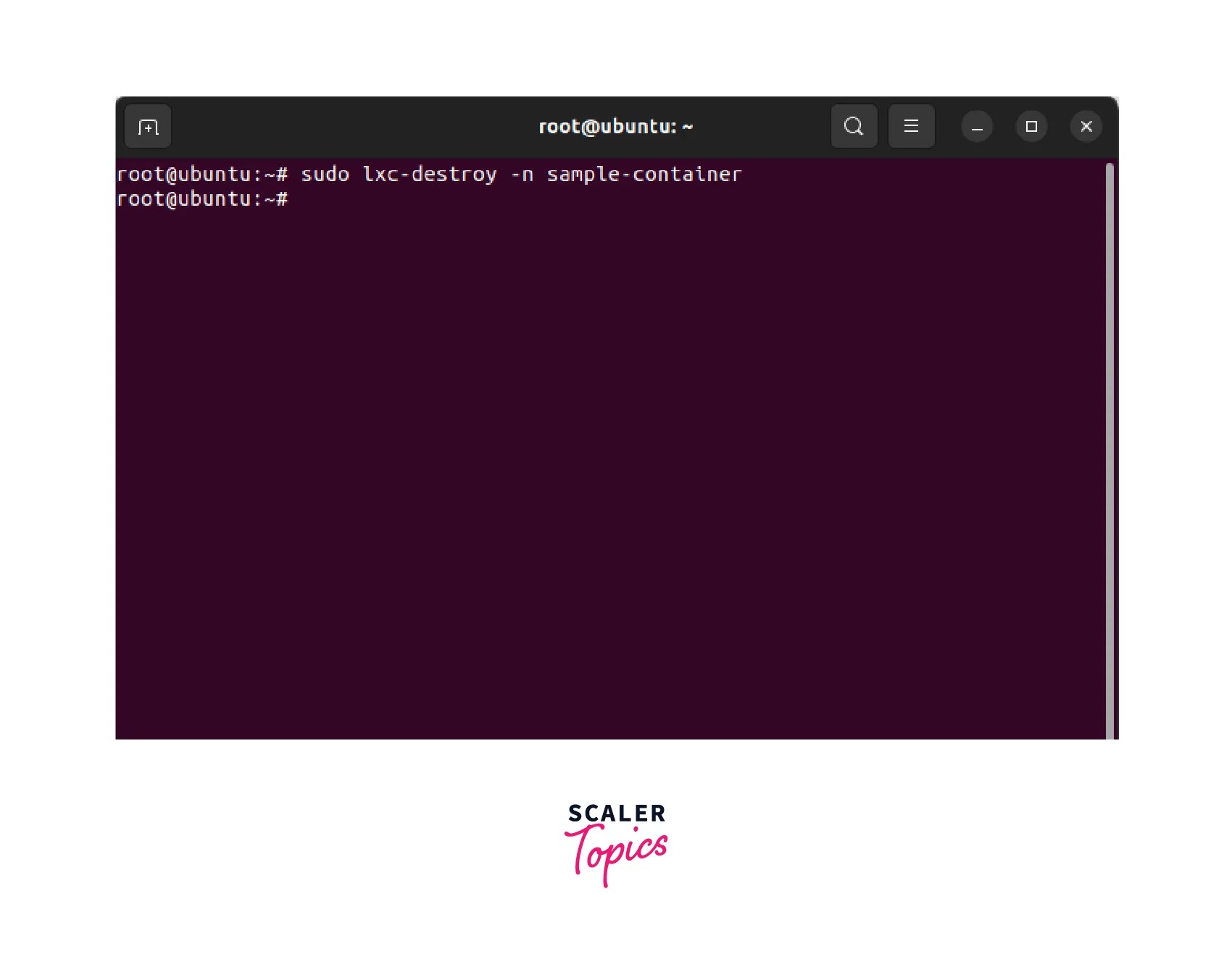Open new tab chooser from header
The height and width of the screenshot is (962, 1232).
[x=147, y=126]
